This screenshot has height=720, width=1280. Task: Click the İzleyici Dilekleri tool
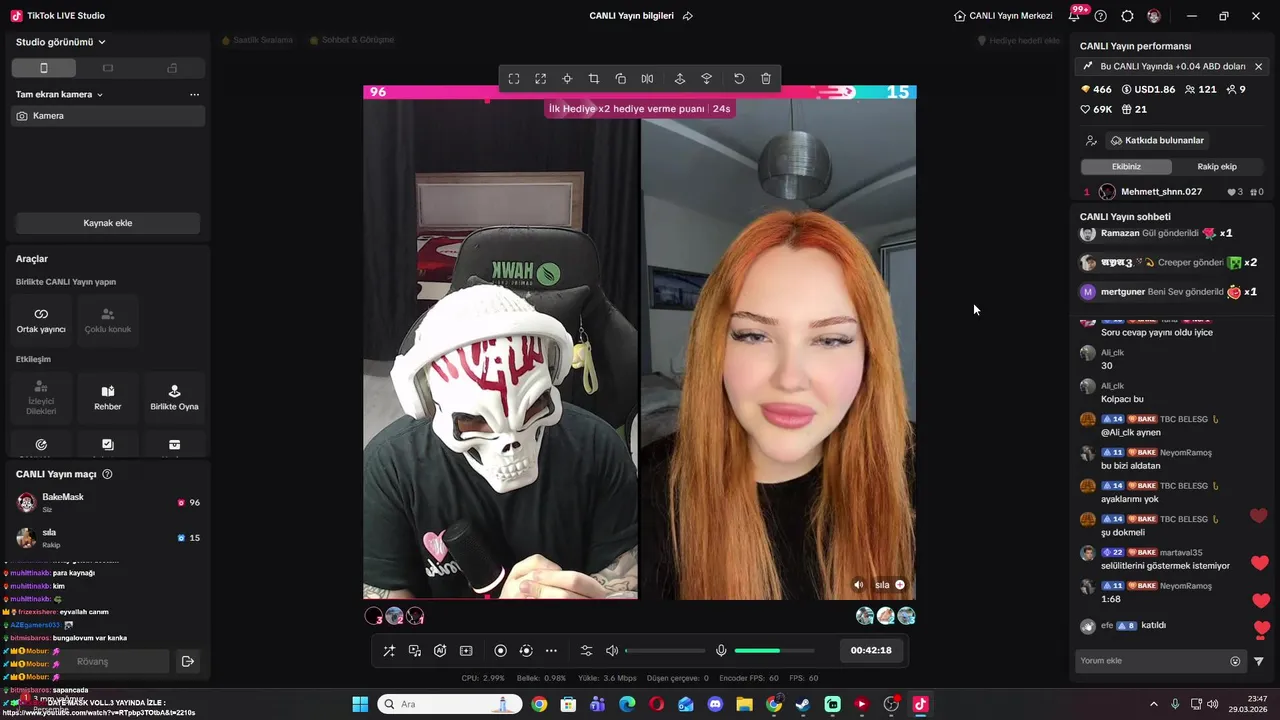[41, 397]
